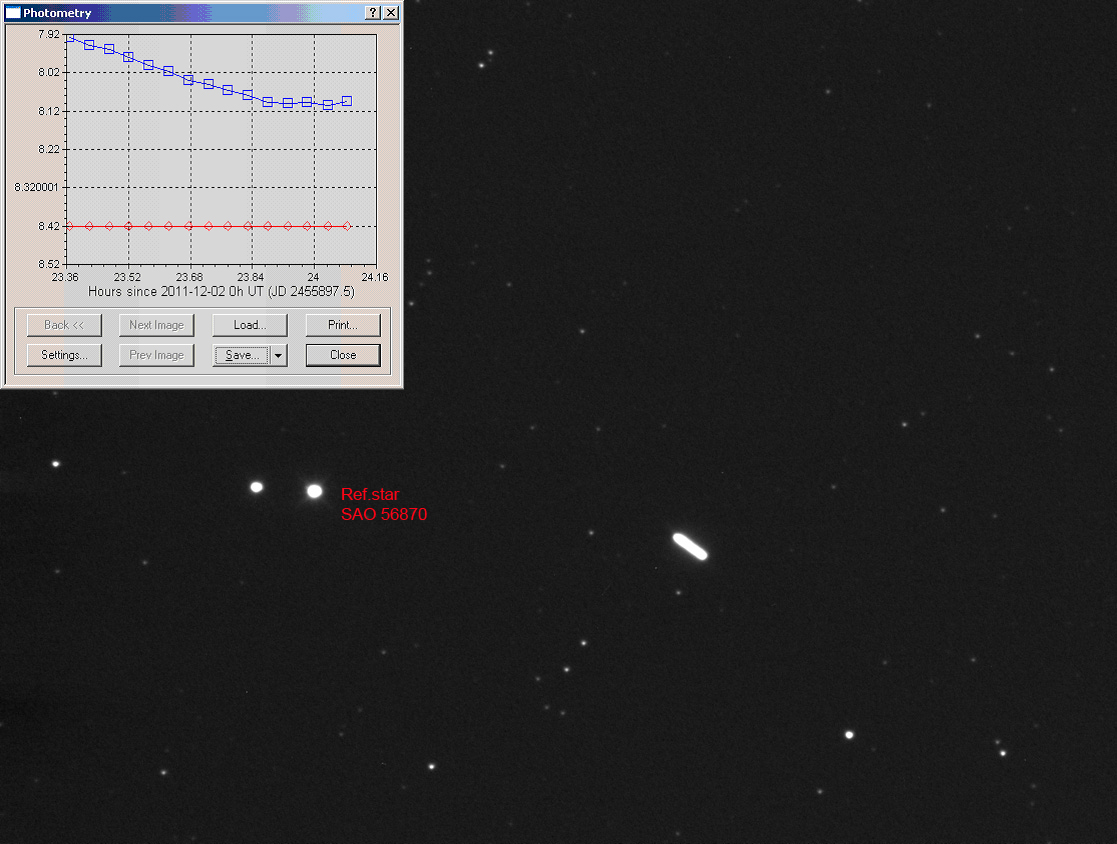Screen dimensions: 1117x844
Task: Close the Photometry window with X
Action: point(391,13)
